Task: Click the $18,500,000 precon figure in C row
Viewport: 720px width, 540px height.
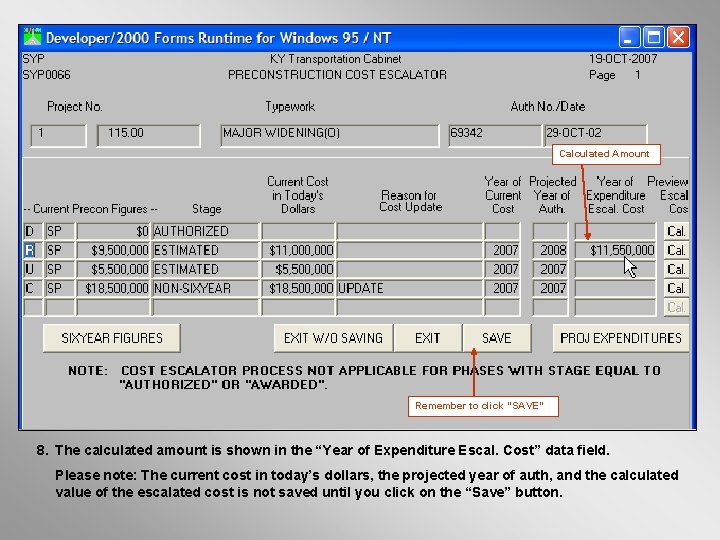Action: coord(113,288)
